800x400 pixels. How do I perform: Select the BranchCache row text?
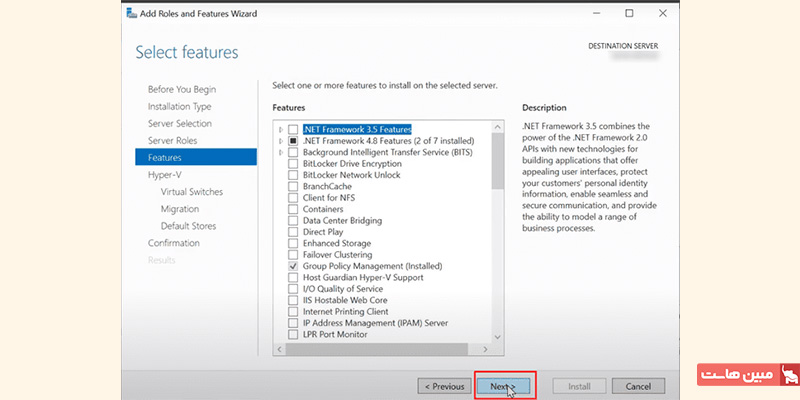[x=327, y=186]
